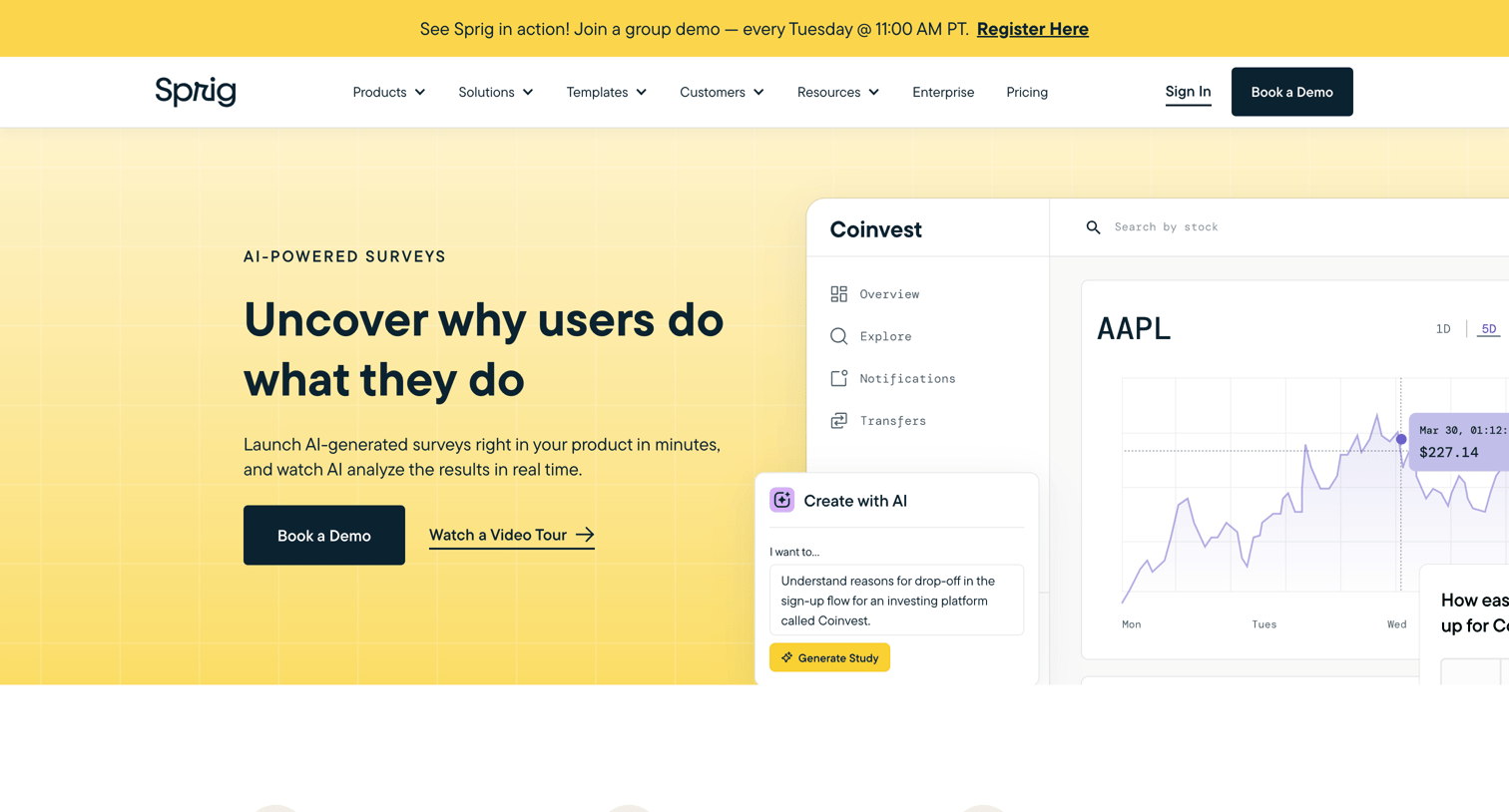The height and width of the screenshot is (812, 1509).
Task: Open the Products menu
Action: (389, 92)
